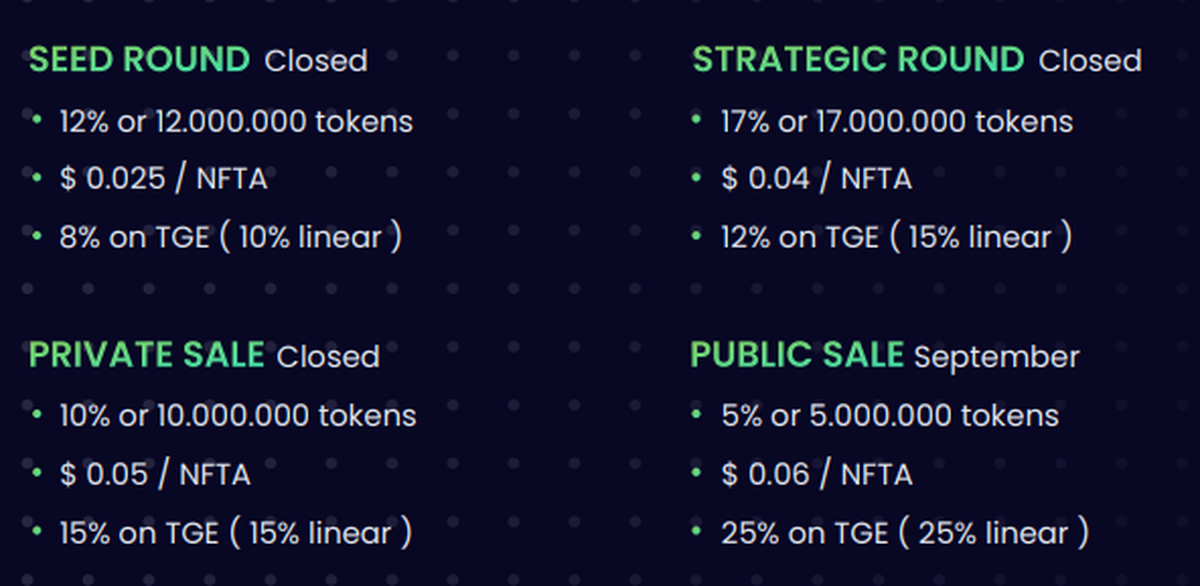This screenshot has width=1200, height=586.
Task: Click the 8% on TGE (10% linear) line
Action: pos(231,238)
